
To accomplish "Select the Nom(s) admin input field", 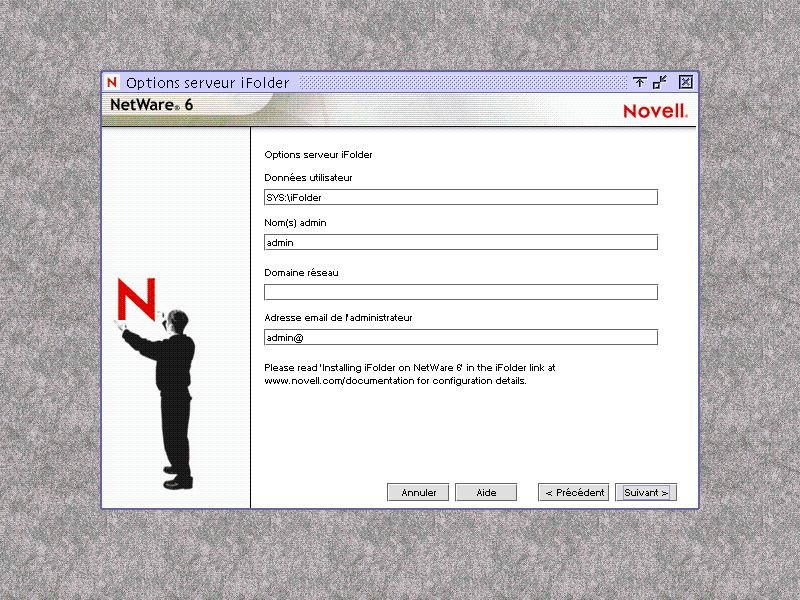I will (460, 242).
